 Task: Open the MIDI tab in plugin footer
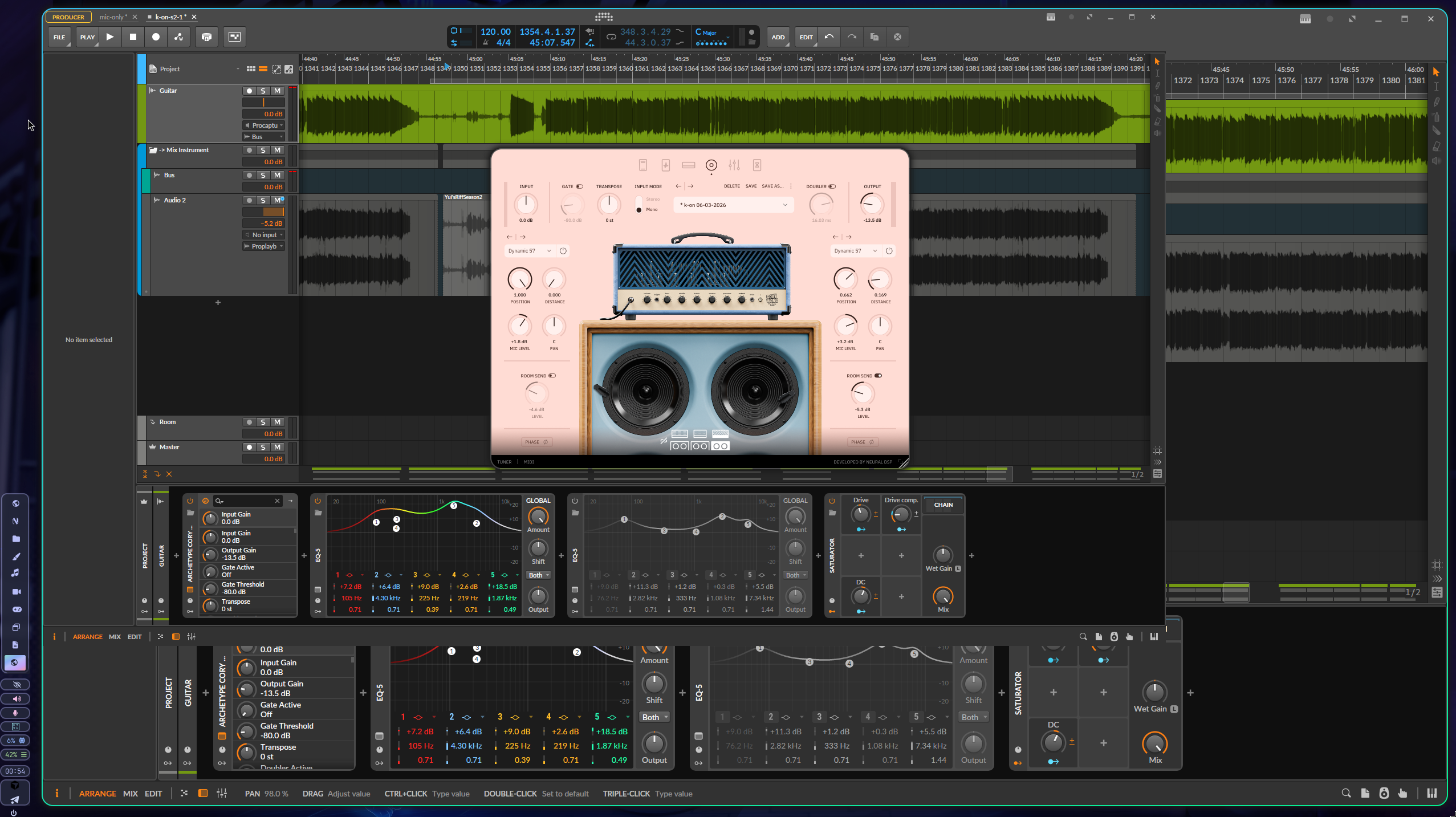pyautogui.click(x=529, y=462)
